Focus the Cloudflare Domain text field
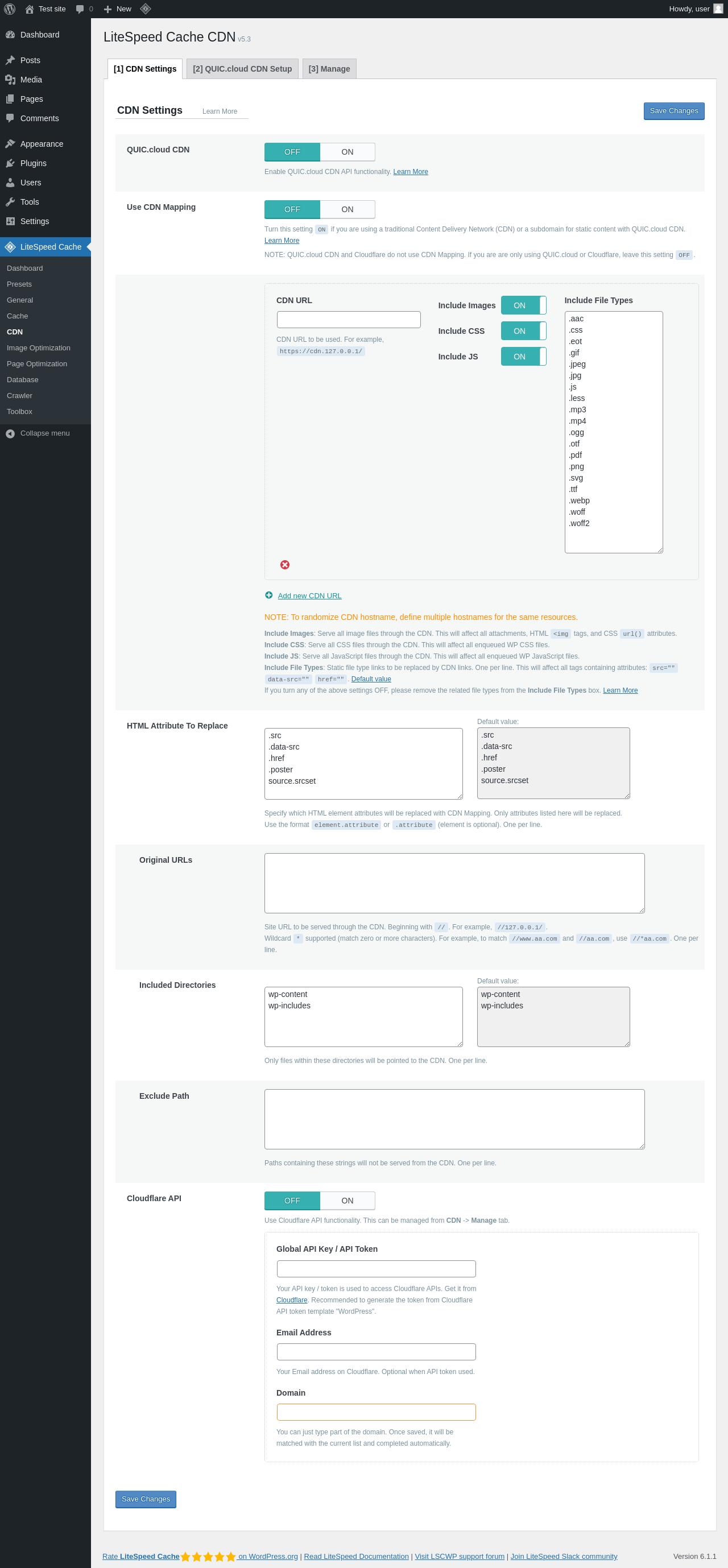This screenshot has width=728, height=1568. (376, 1412)
